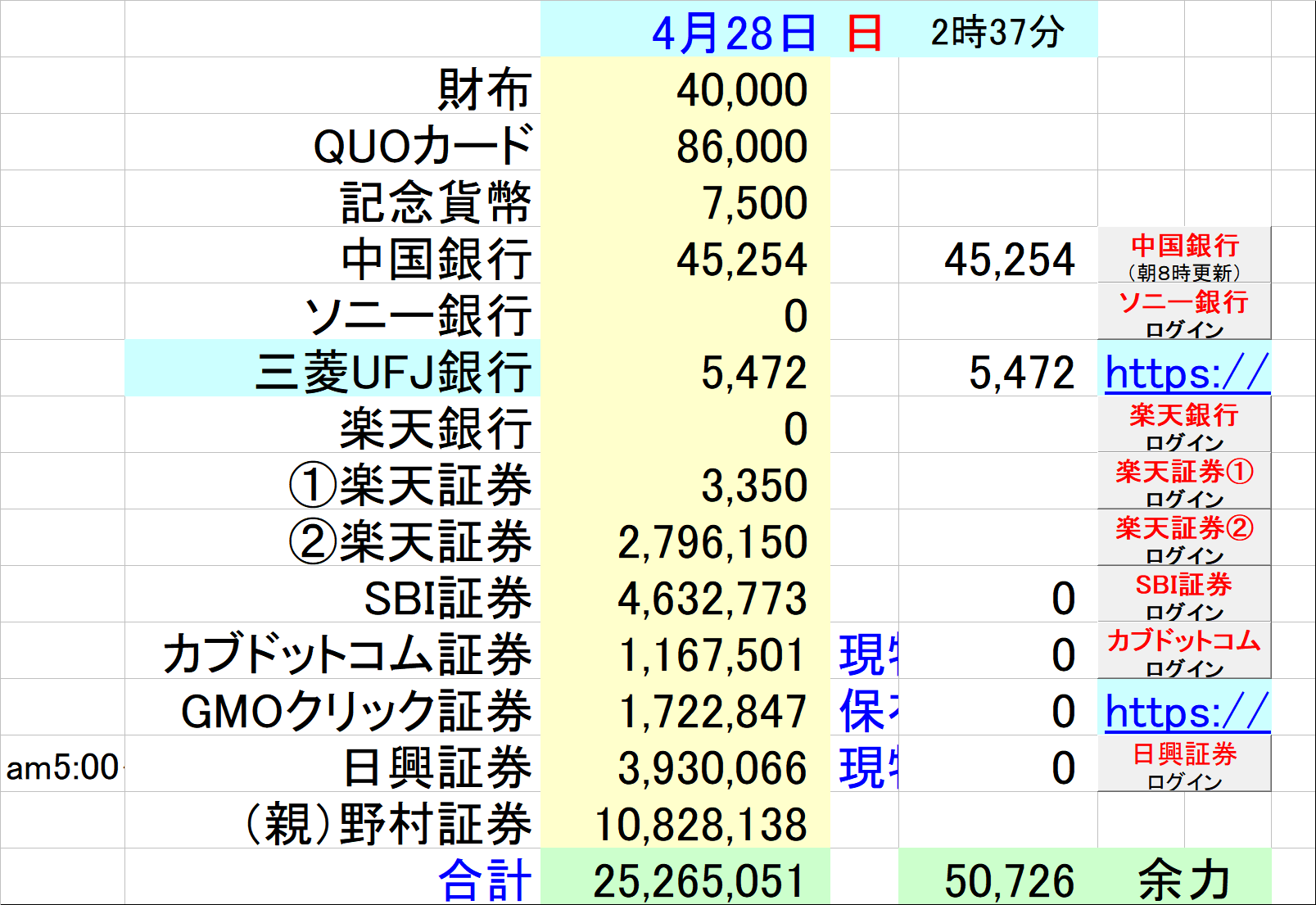Open the 楽天銀行 ログイン button

1184,425
